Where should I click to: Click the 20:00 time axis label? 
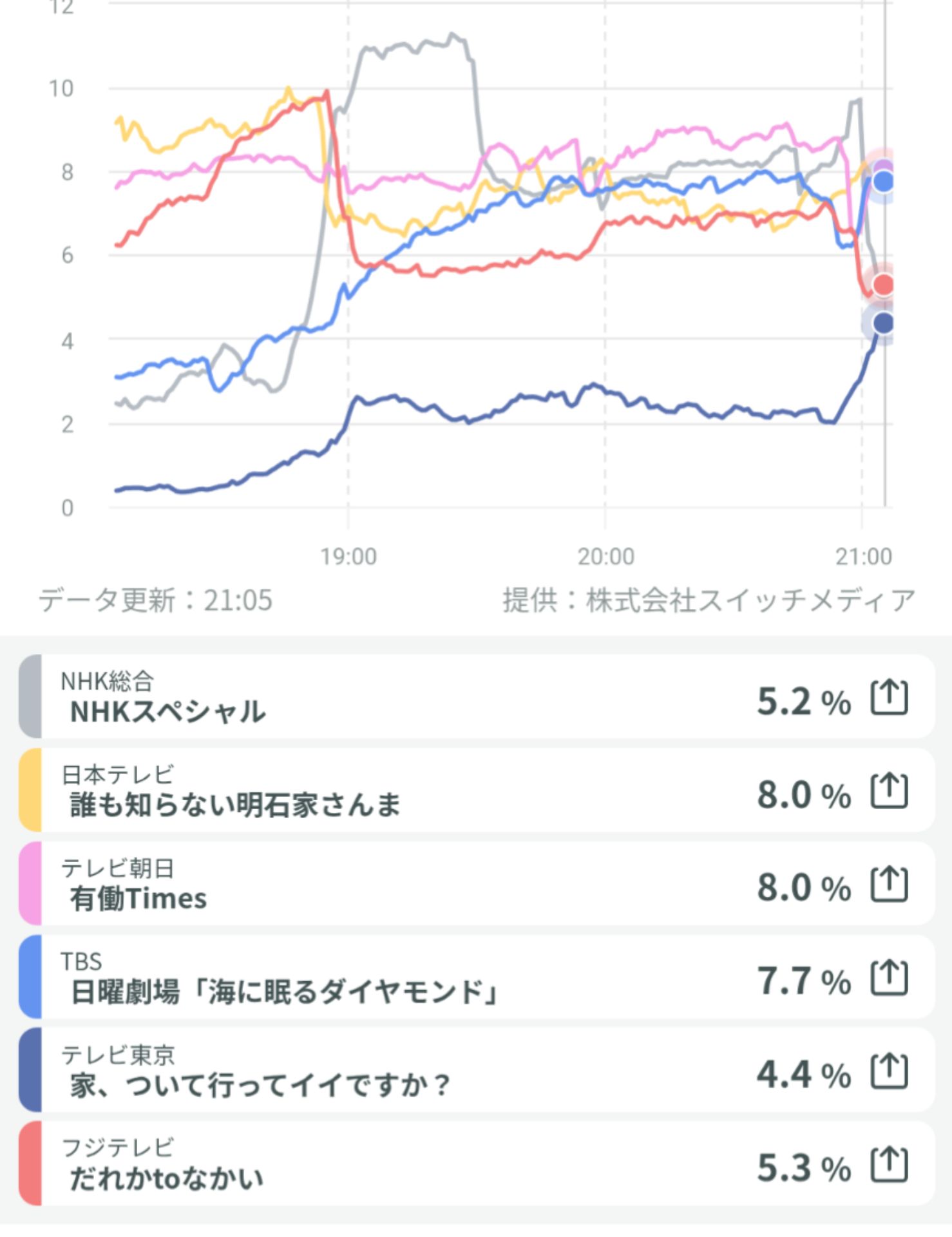point(605,556)
